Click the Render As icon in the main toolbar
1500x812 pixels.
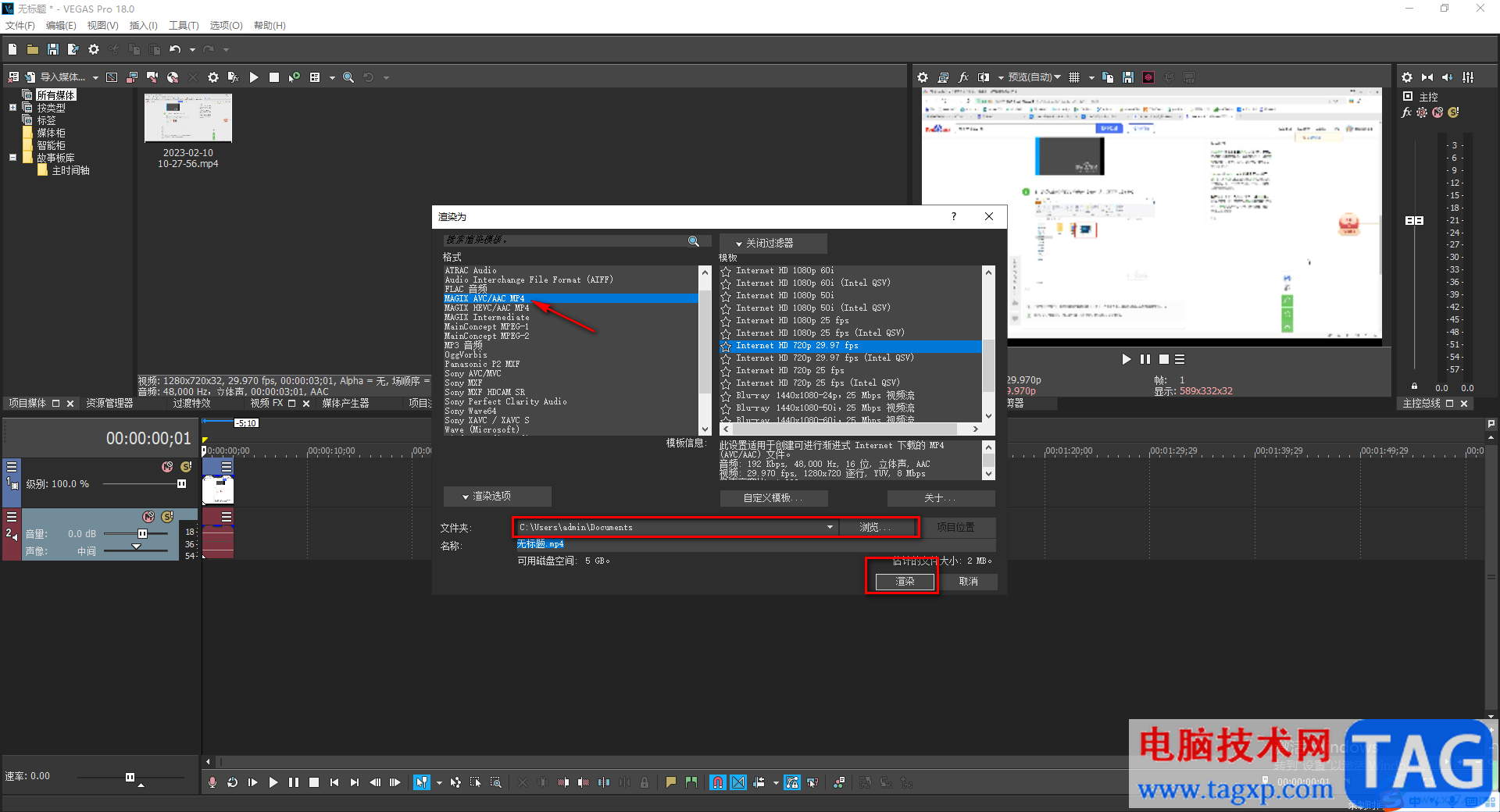73,49
